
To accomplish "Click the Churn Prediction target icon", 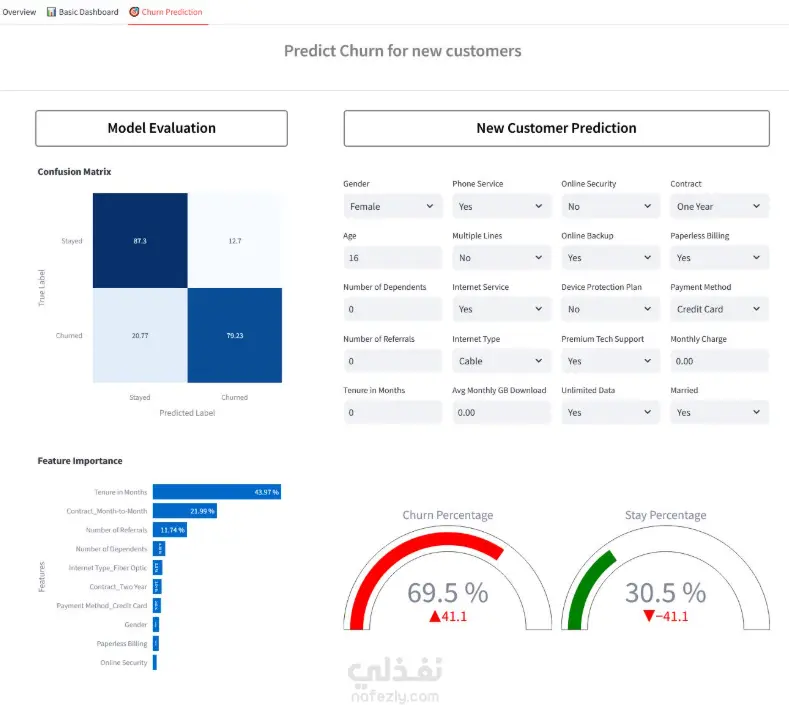I will coord(134,12).
